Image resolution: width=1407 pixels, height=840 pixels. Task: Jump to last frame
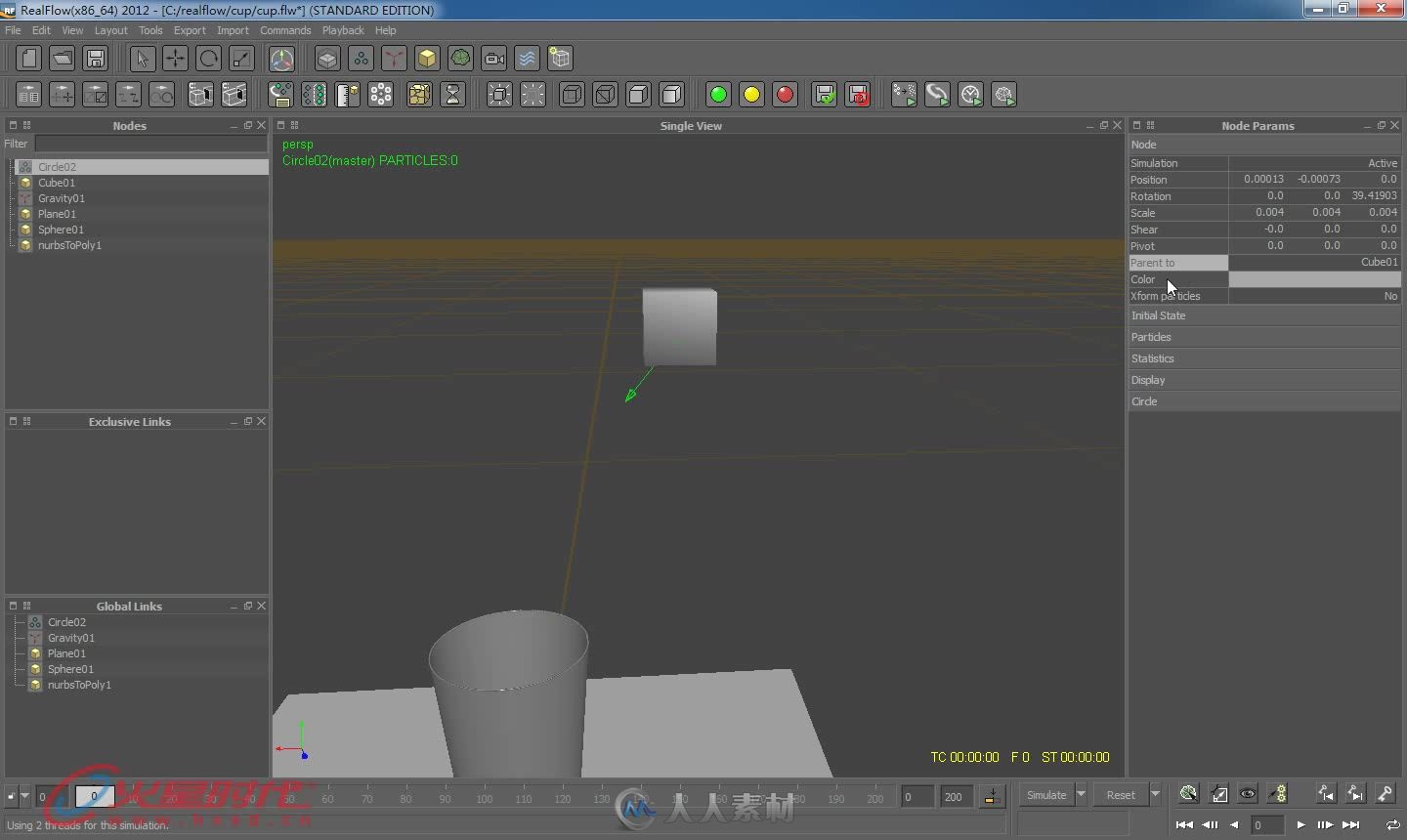coord(1351,824)
